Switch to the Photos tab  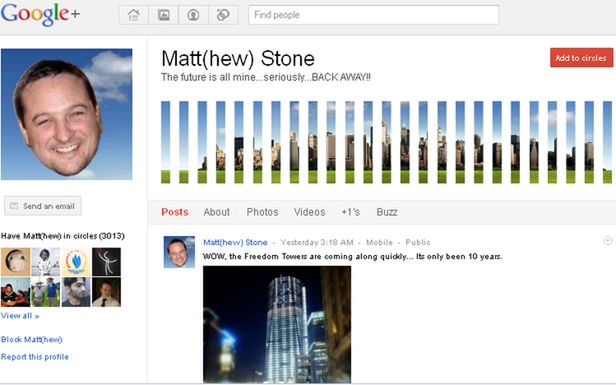(x=262, y=212)
